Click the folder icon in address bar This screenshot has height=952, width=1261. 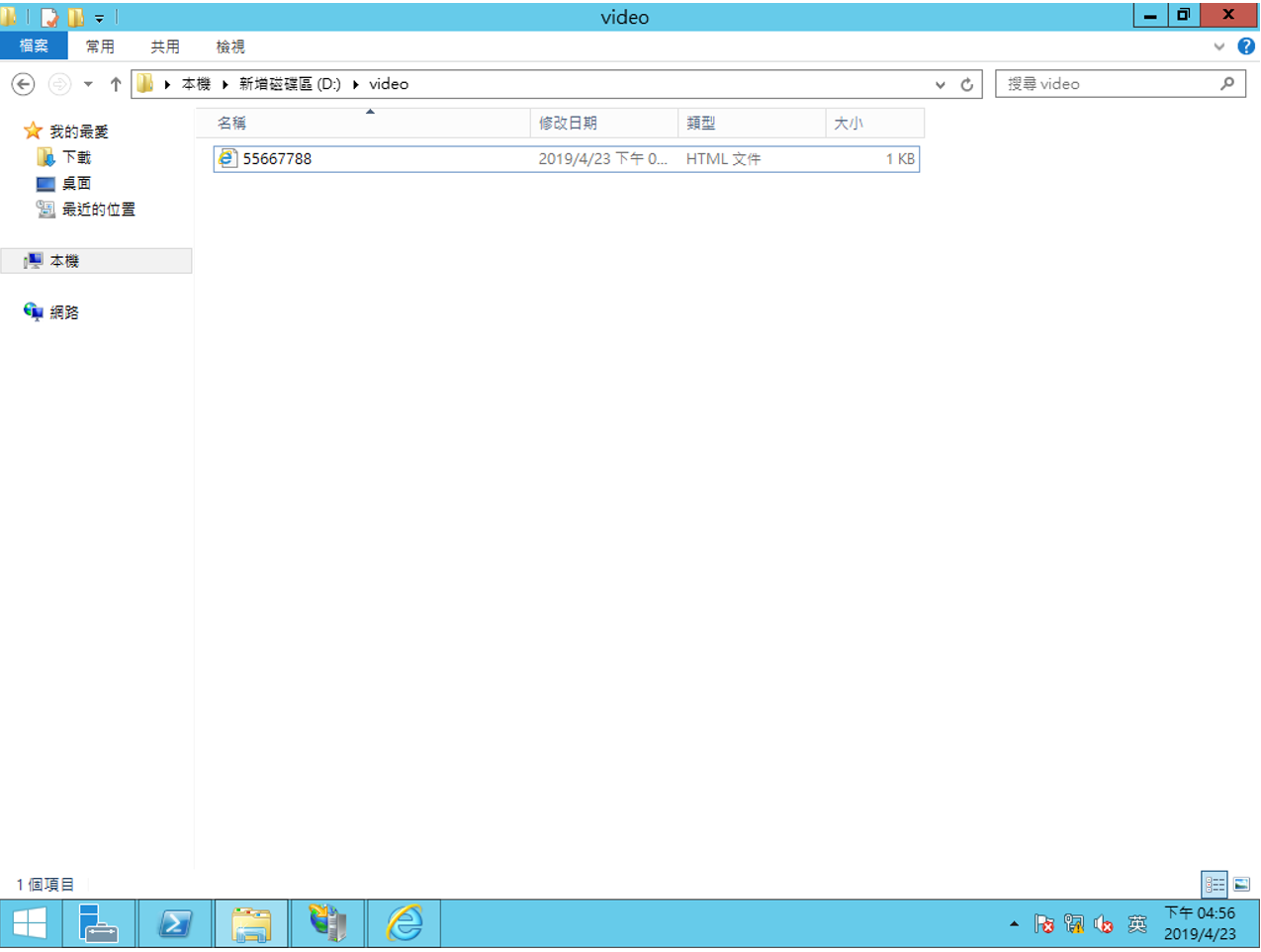coord(145,84)
